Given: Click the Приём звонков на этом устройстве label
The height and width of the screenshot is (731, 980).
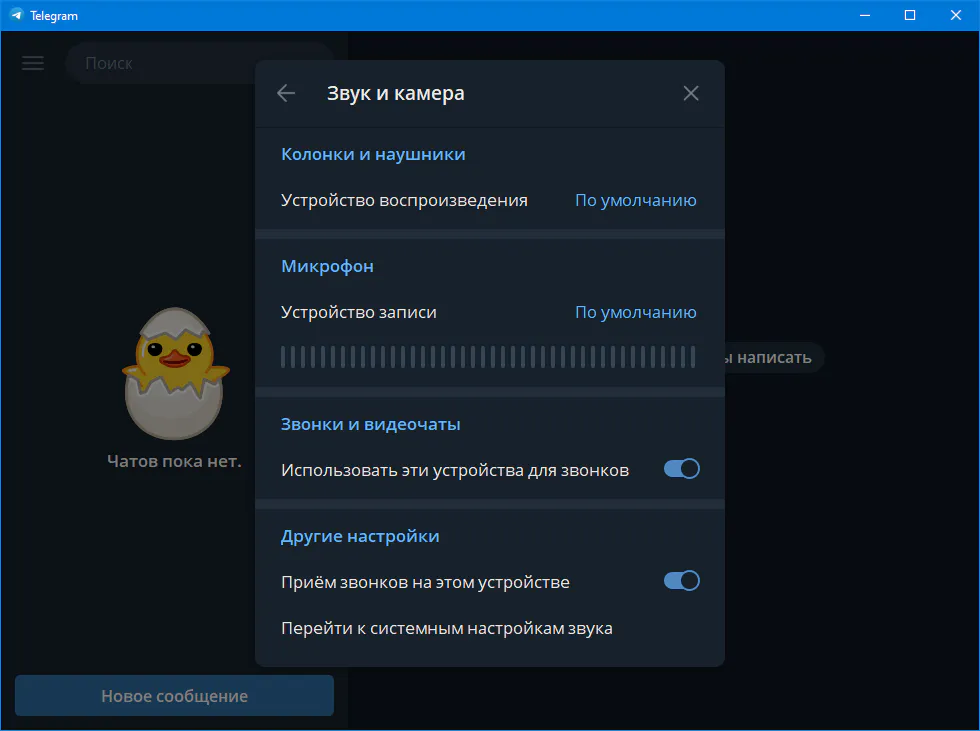Looking at the screenshot, I should tap(425, 581).
